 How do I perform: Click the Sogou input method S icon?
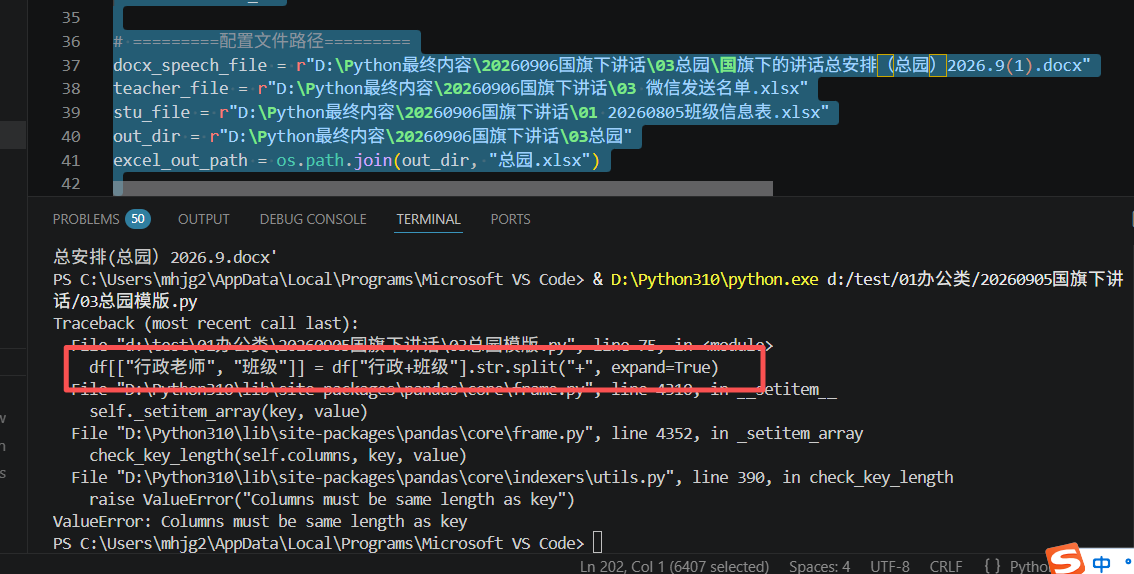coord(1067,560)
